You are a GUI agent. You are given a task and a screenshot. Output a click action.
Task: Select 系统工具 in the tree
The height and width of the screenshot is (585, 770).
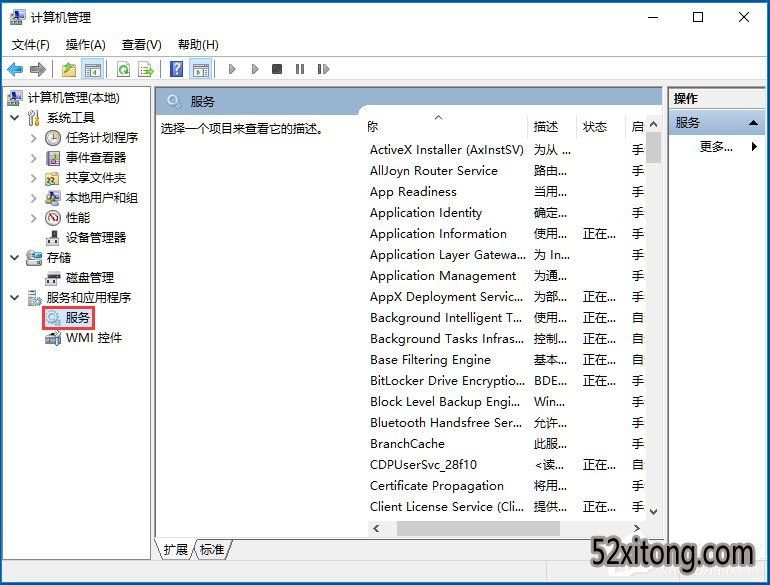pyautogui.click(x=71, y=118)
